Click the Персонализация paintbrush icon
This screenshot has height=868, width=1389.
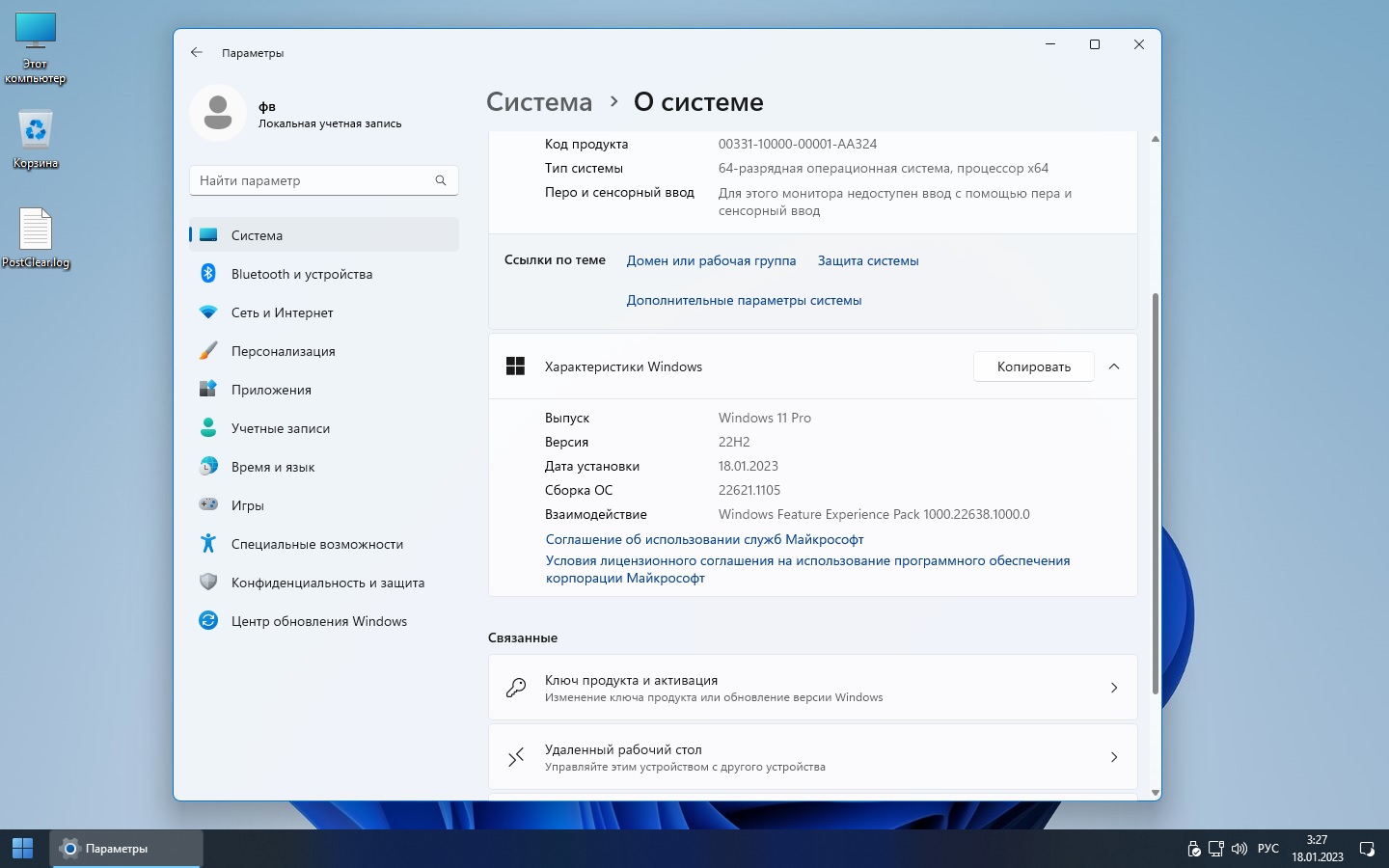pyautogui.click(x=208, y=351)
